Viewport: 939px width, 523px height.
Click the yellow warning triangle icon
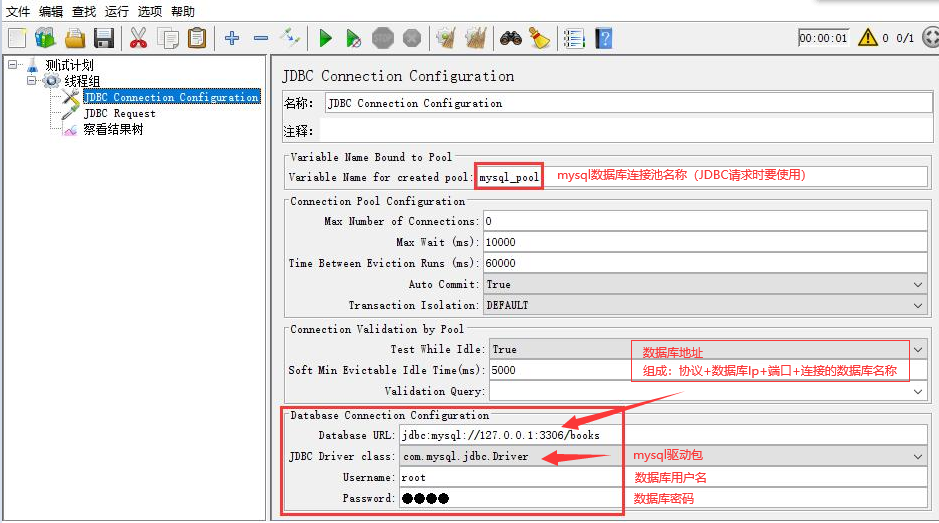click(x=867, y=38)
